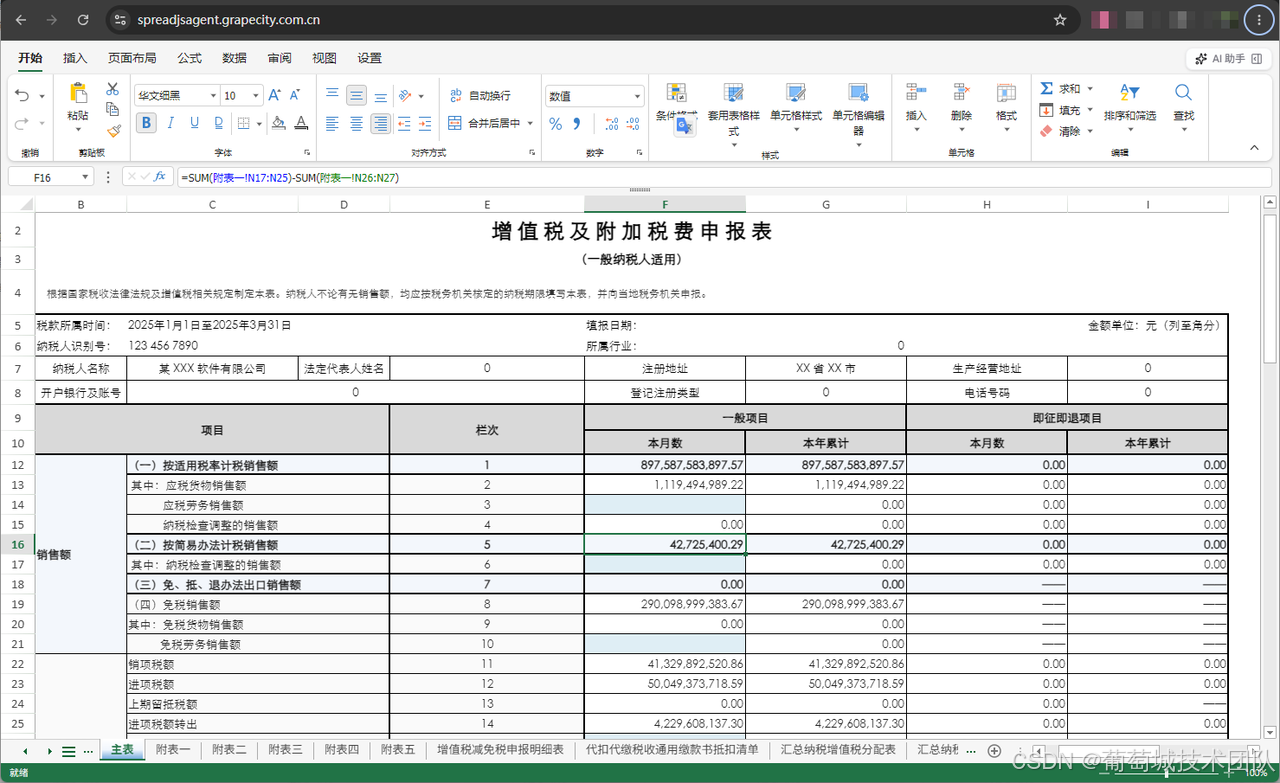1280x783 pixels.
Task: Expand Clear (清除) dropdown arrow
Action: click(x=1090, y=131)
